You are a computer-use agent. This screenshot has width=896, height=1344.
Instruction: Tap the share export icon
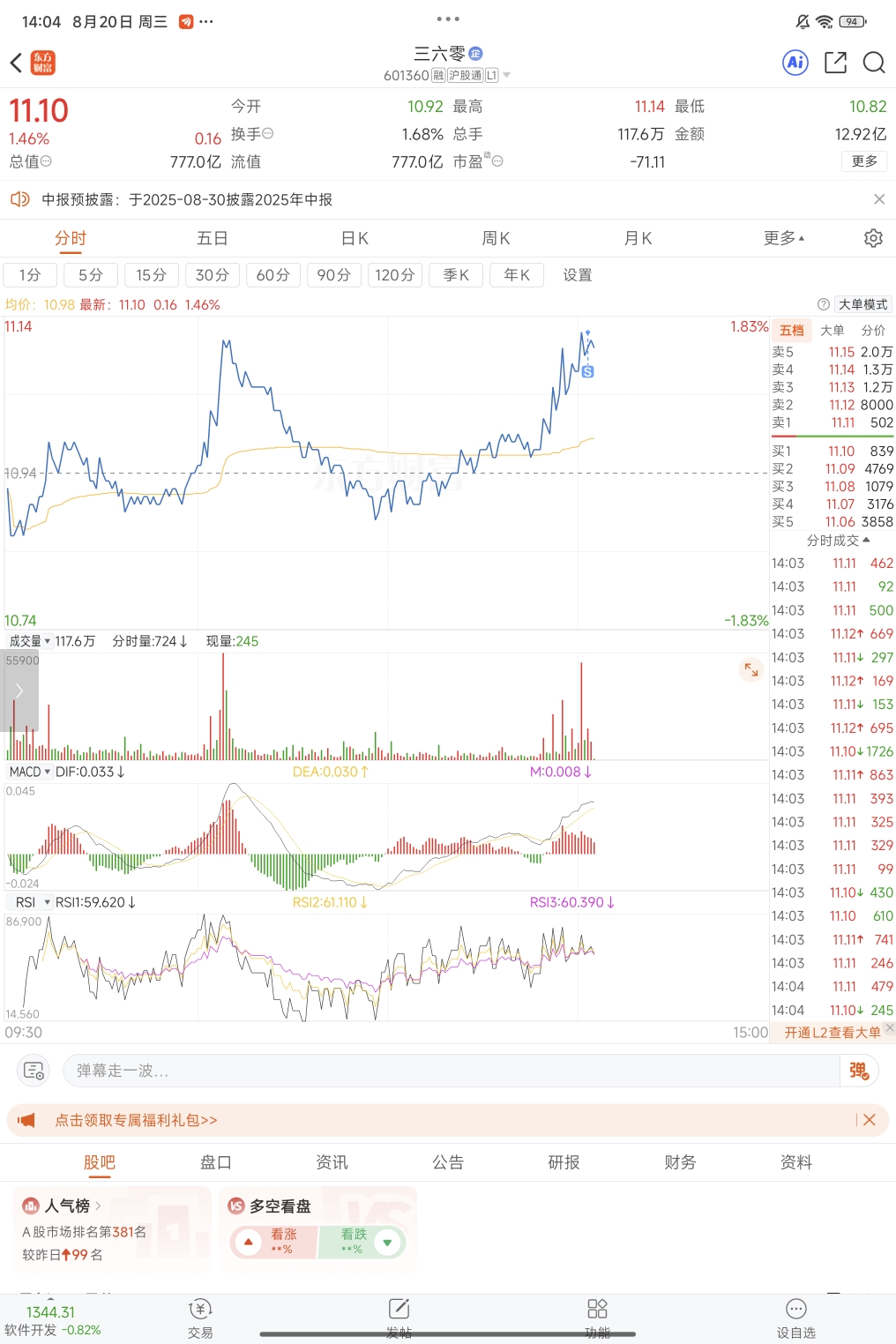835,63
